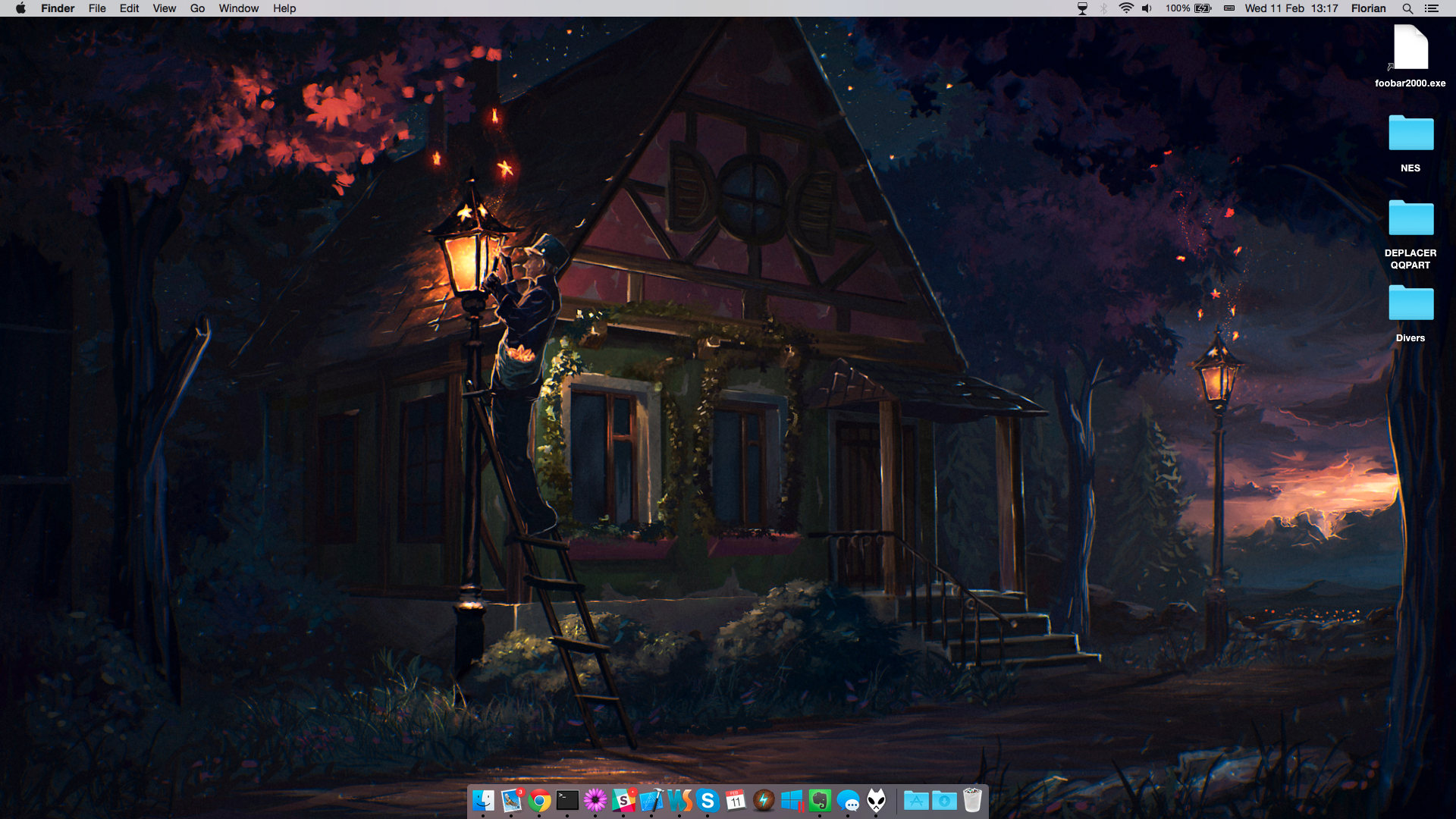Open WebStorm from the dock

[x=679, y=800]
